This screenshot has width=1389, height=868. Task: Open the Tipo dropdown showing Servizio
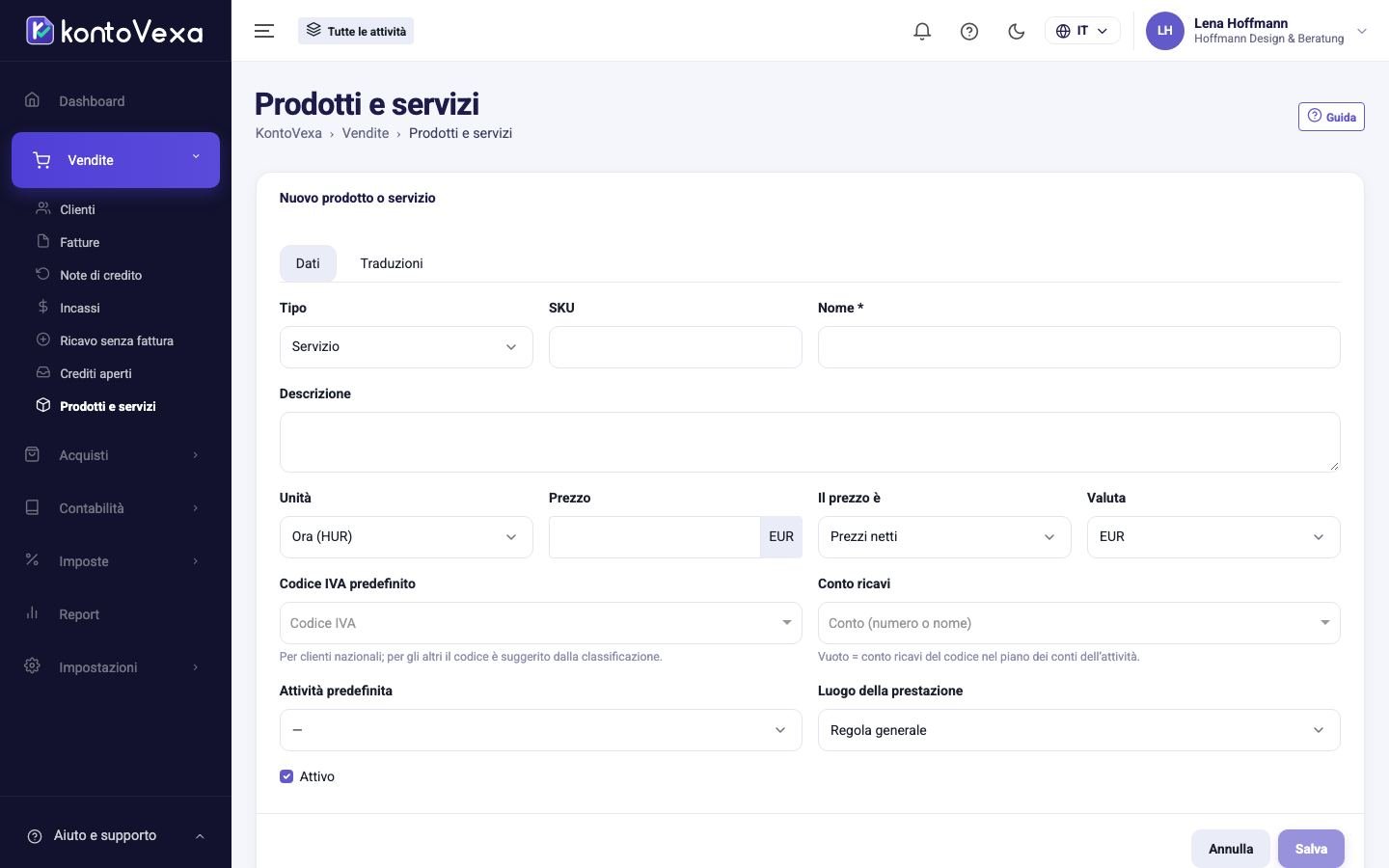(x=406, y=347)
